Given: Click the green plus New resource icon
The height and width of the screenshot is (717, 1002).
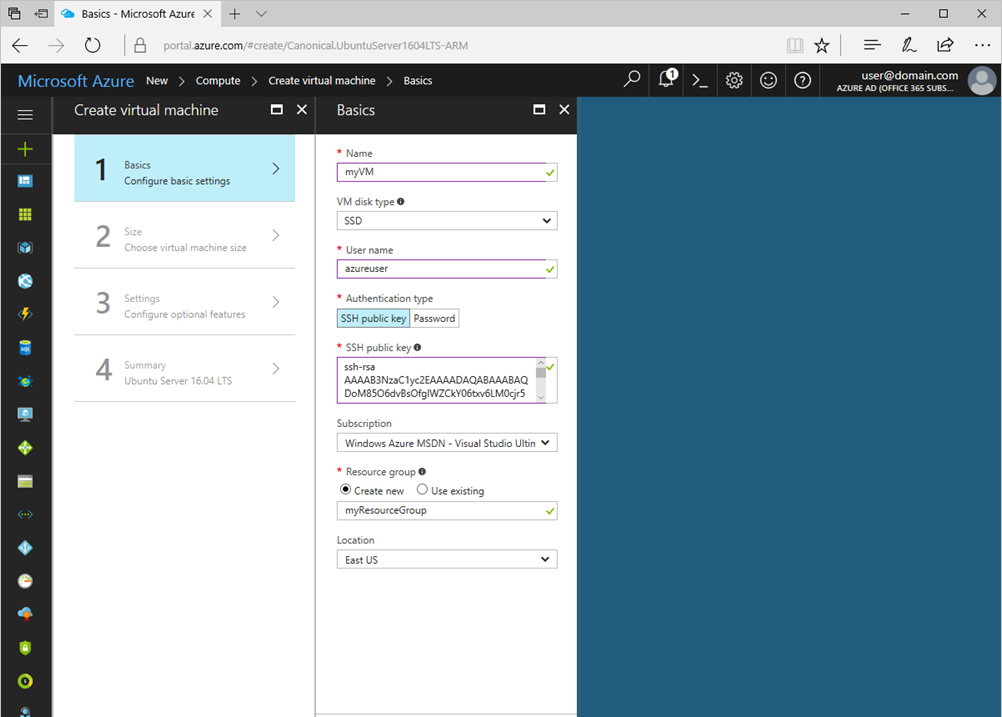Looking at the screenshot, I should 25,149.
